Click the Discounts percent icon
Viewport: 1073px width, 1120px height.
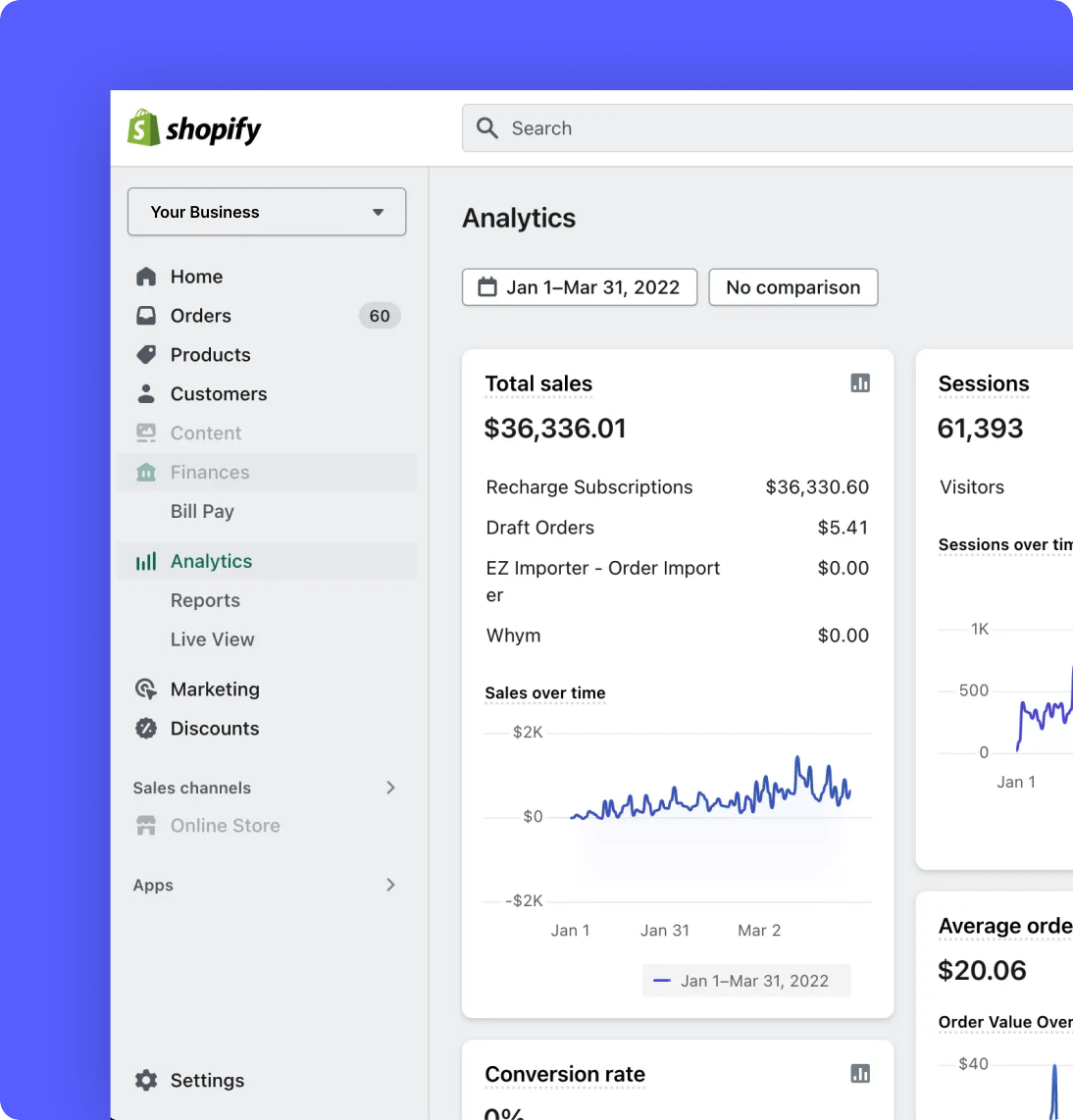(146, 729)
